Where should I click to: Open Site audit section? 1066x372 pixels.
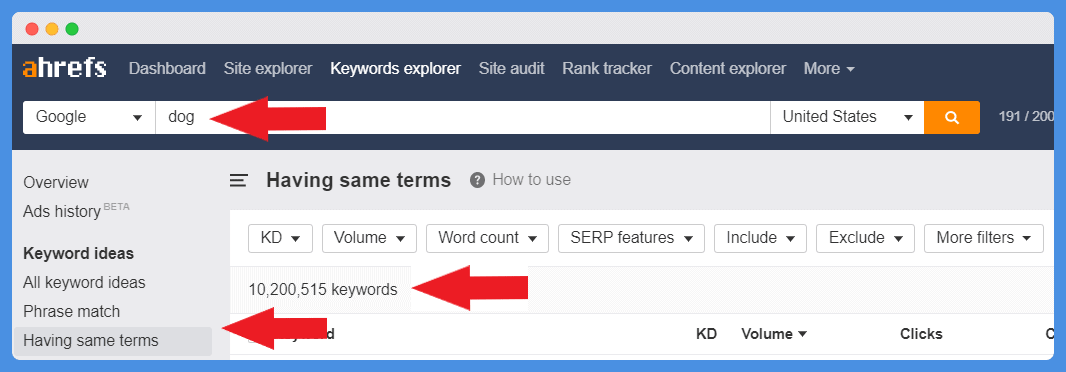coord(511,69)
